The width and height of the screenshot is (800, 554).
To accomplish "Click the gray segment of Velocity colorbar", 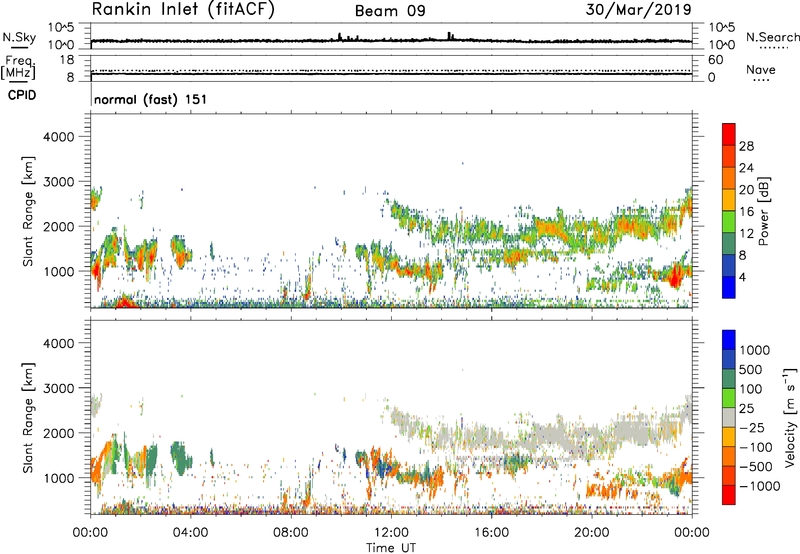I will [729, 417].
